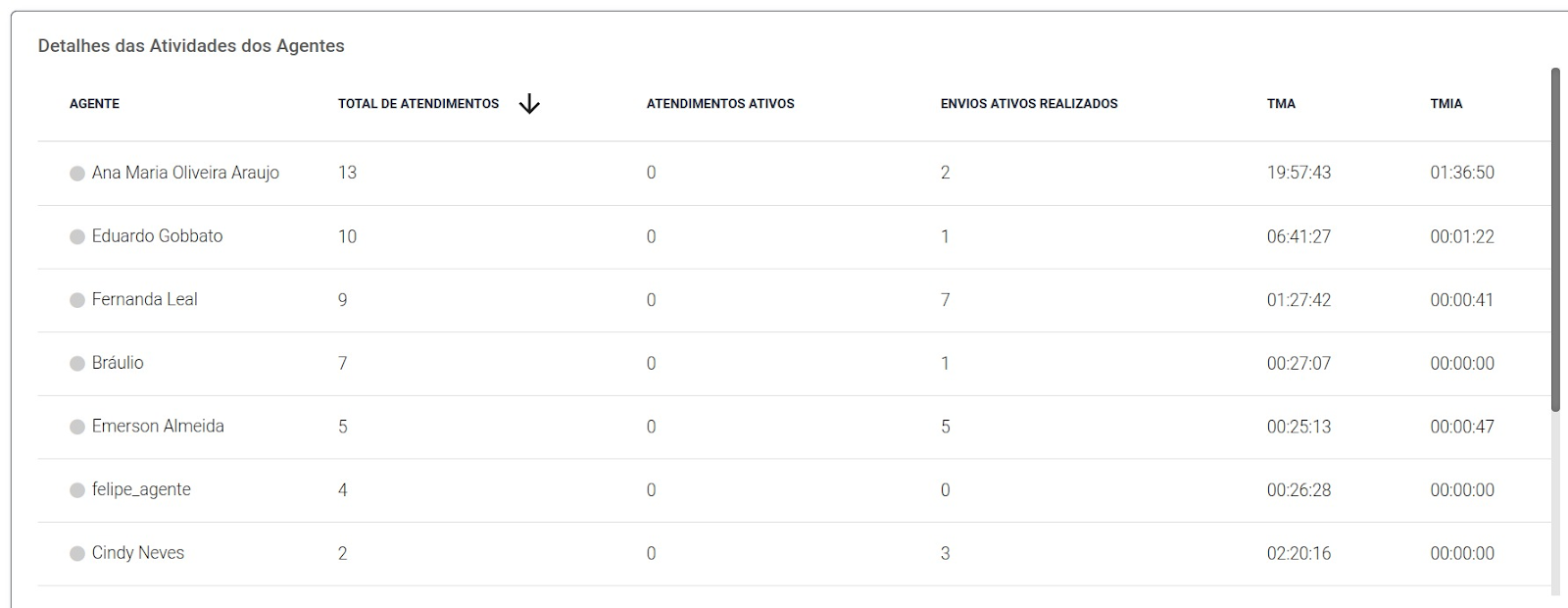The image size is (1568, 608).
Task: Click status dot next to Eduardo Gobbato
Action: click(77, 237)
